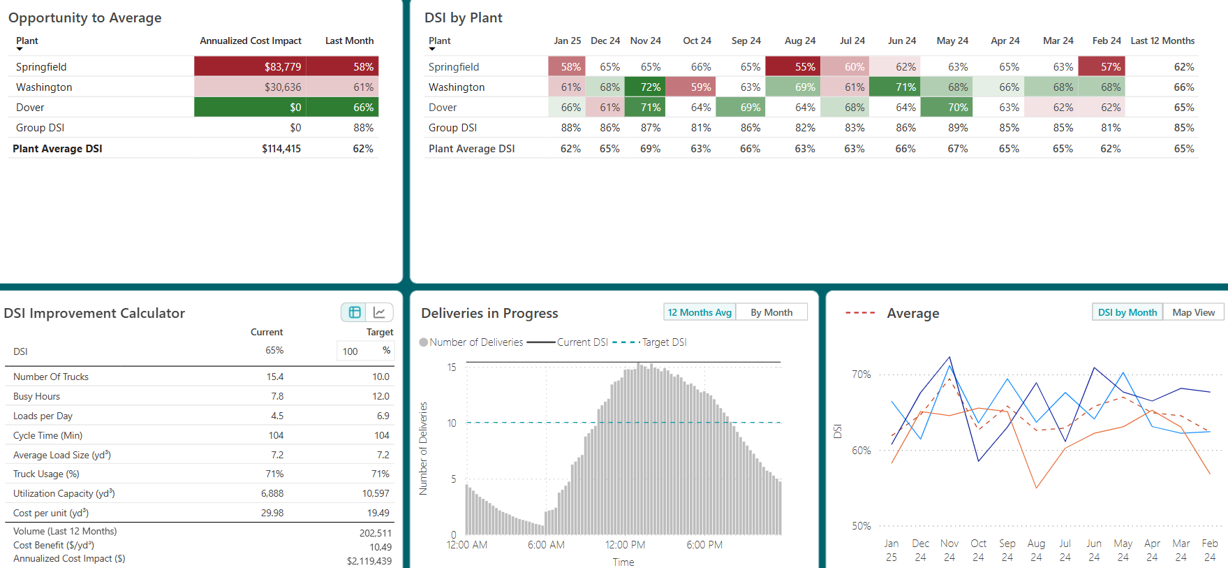Click Dover's green $0 cost impact cell

251,107
